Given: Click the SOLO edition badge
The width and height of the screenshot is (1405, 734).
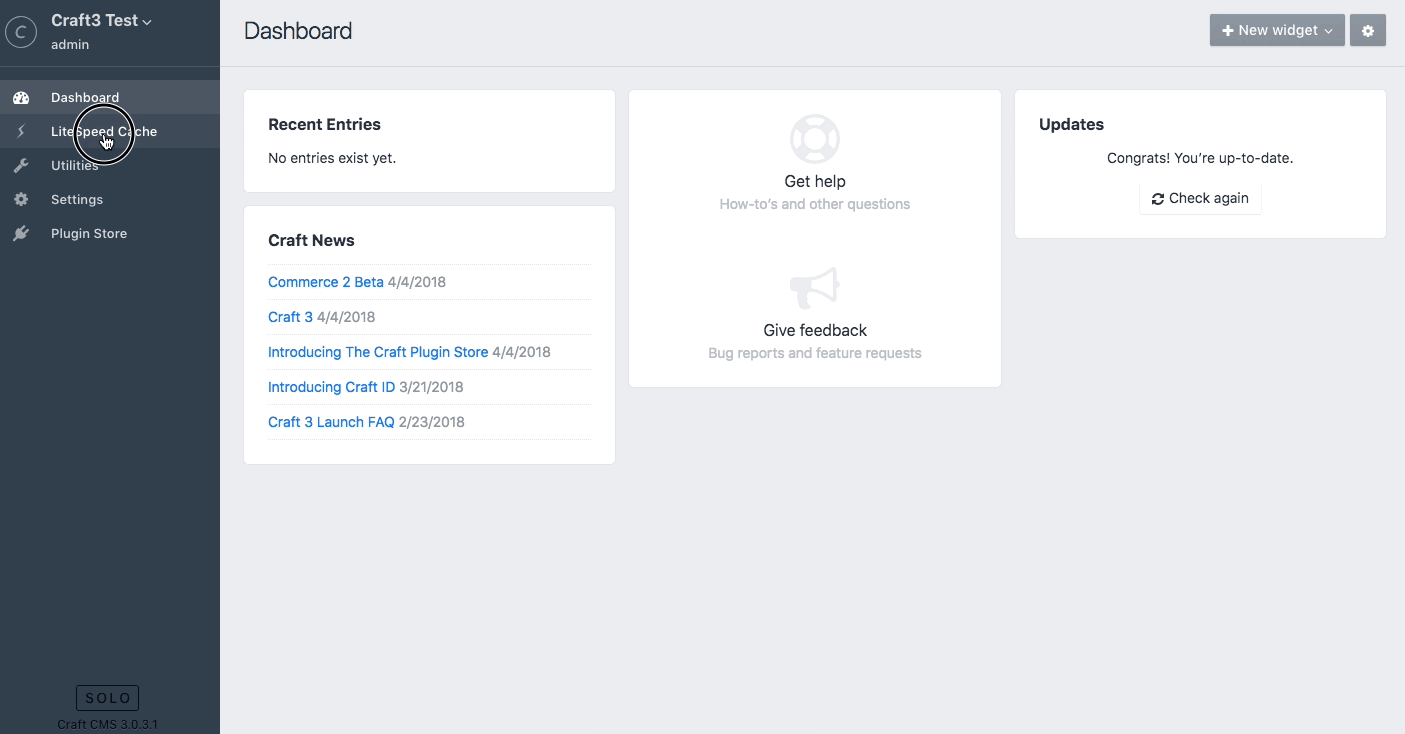Looking at the screenshot, I should coord(107,698).
